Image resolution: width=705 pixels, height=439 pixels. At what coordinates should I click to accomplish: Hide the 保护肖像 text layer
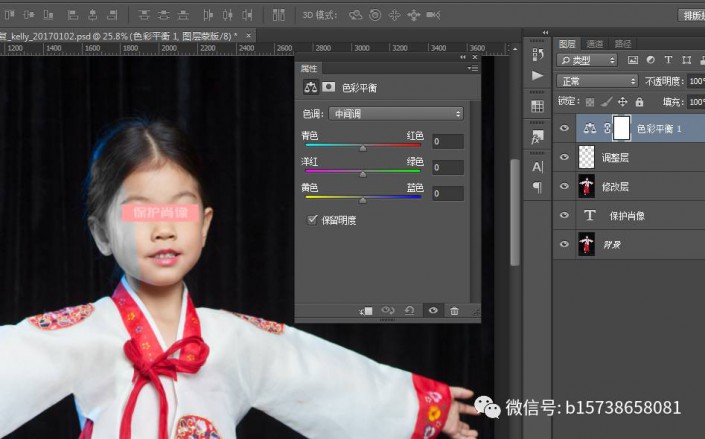564,215
